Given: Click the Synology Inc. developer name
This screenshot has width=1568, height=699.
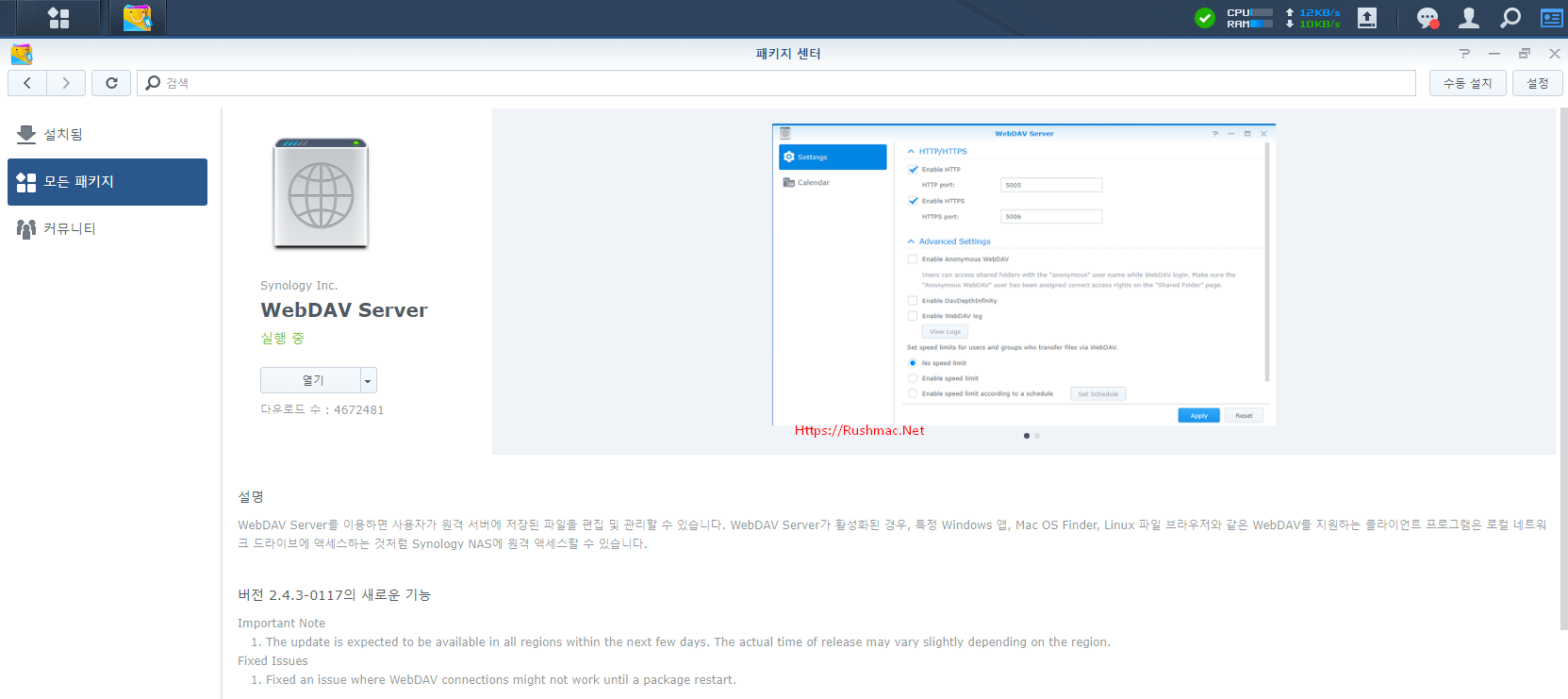Looking at the screenshot, I should [x=299, y=286].
